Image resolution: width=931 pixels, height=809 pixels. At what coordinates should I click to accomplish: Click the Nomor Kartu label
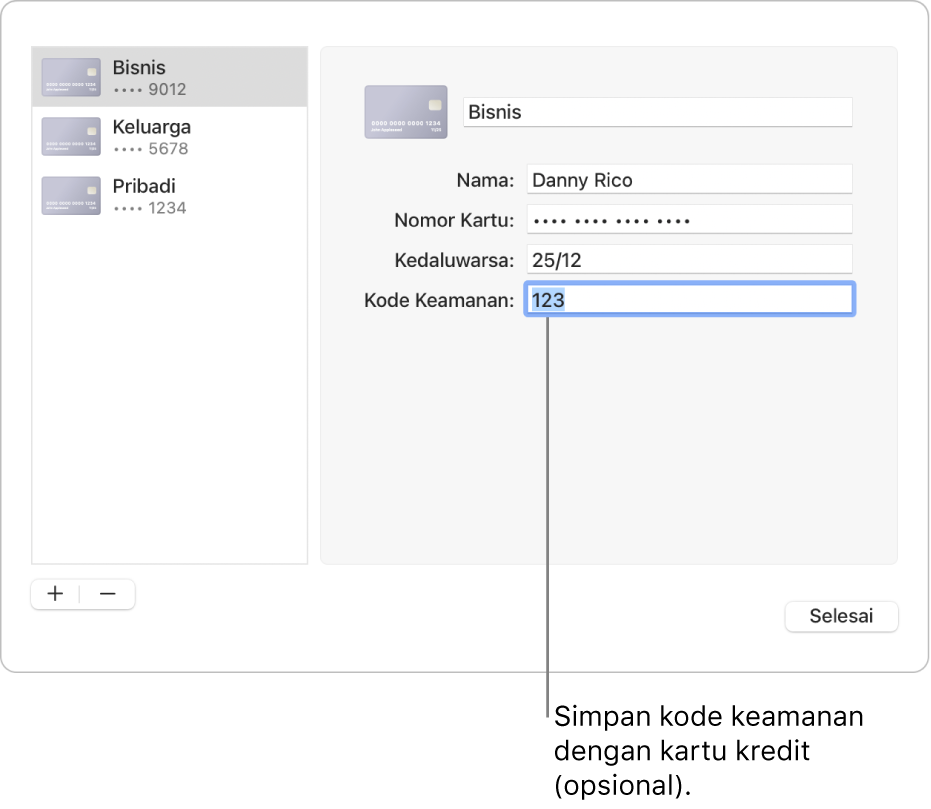(x=454, y=220)
